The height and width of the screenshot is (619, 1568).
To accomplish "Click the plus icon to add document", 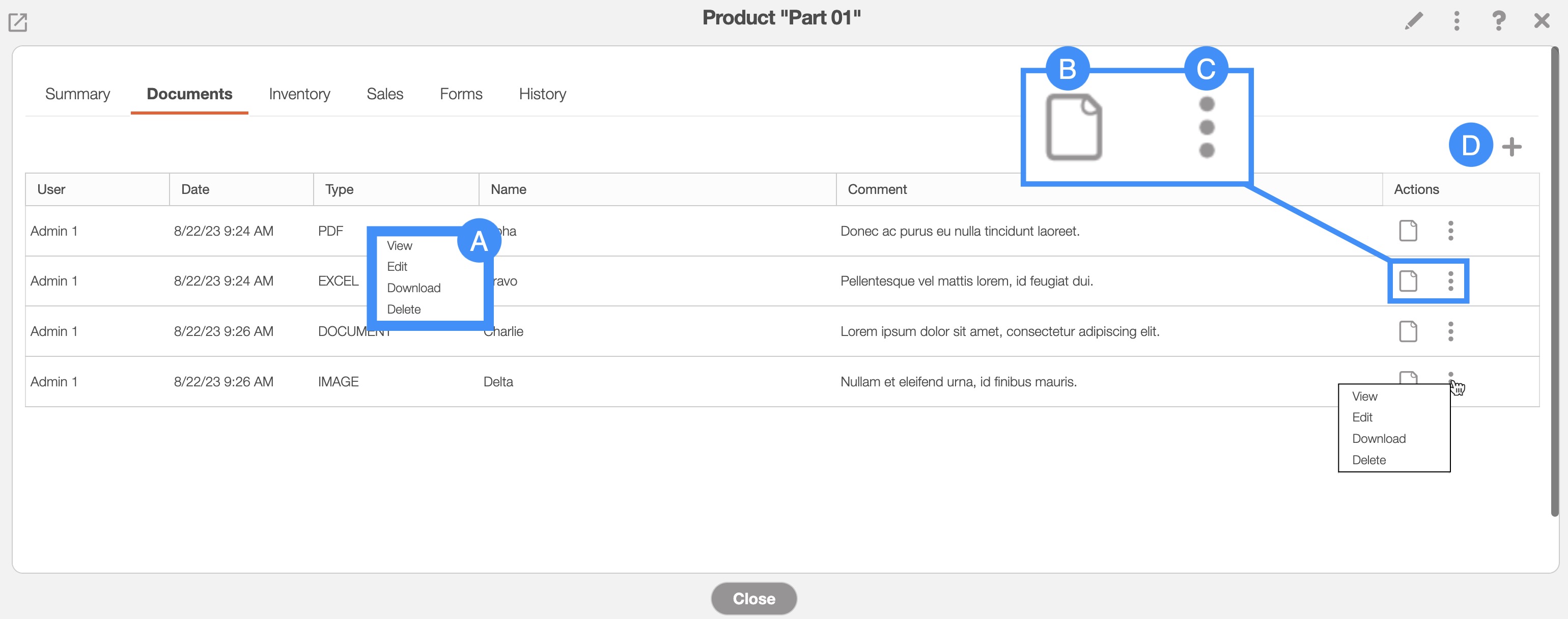I will [1511, 147].
